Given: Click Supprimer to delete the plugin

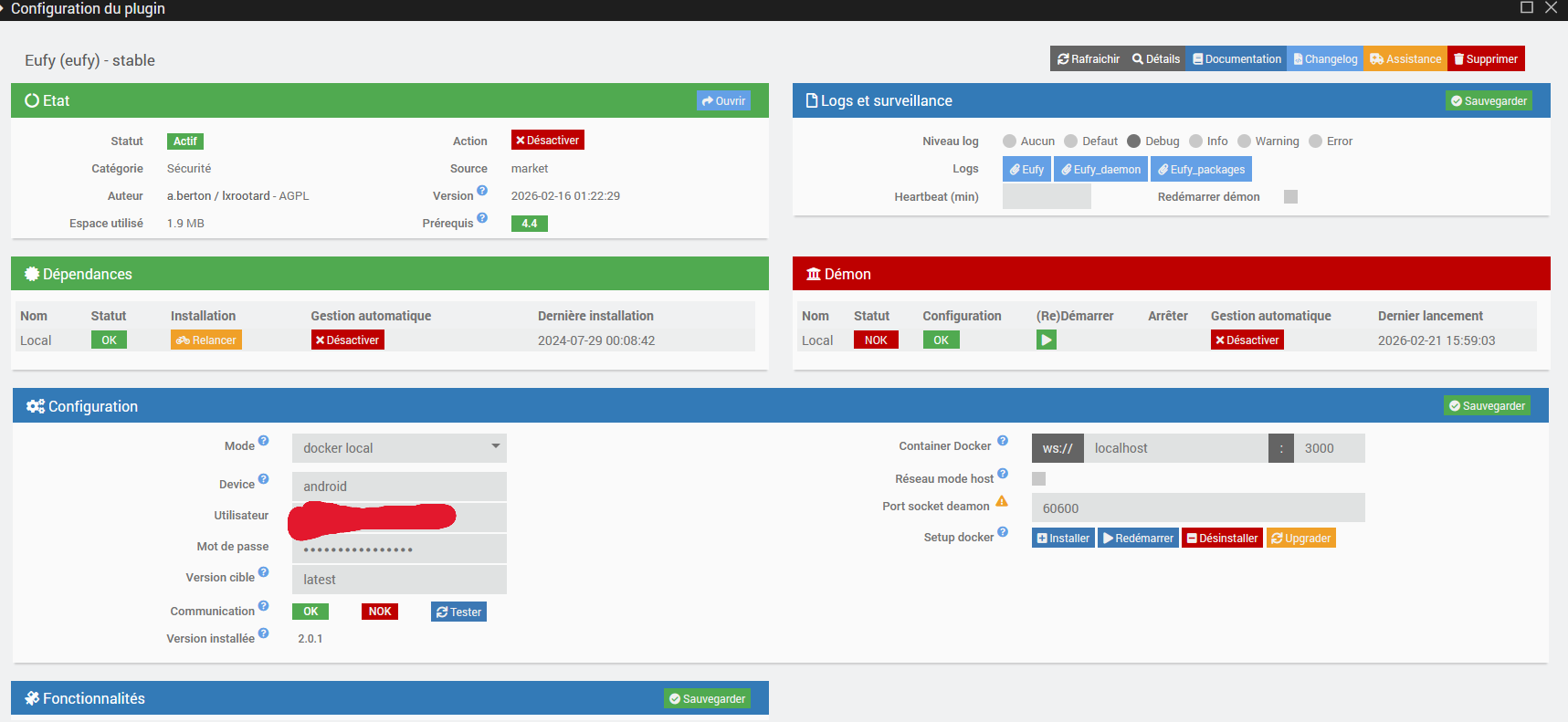Looking at the screenshot, I should click(x=1486, y=59).
